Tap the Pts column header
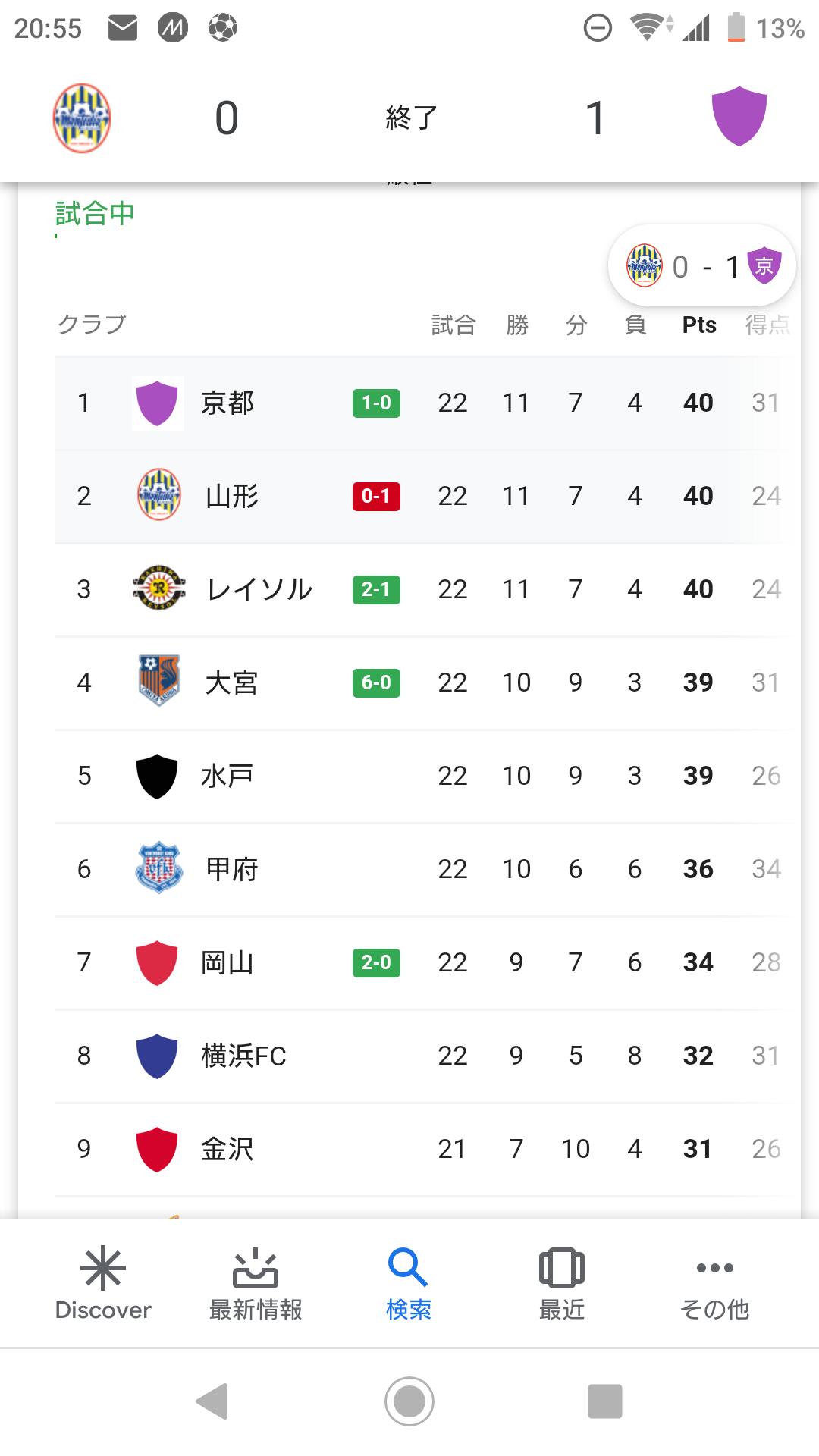 [x=698, y=325]
